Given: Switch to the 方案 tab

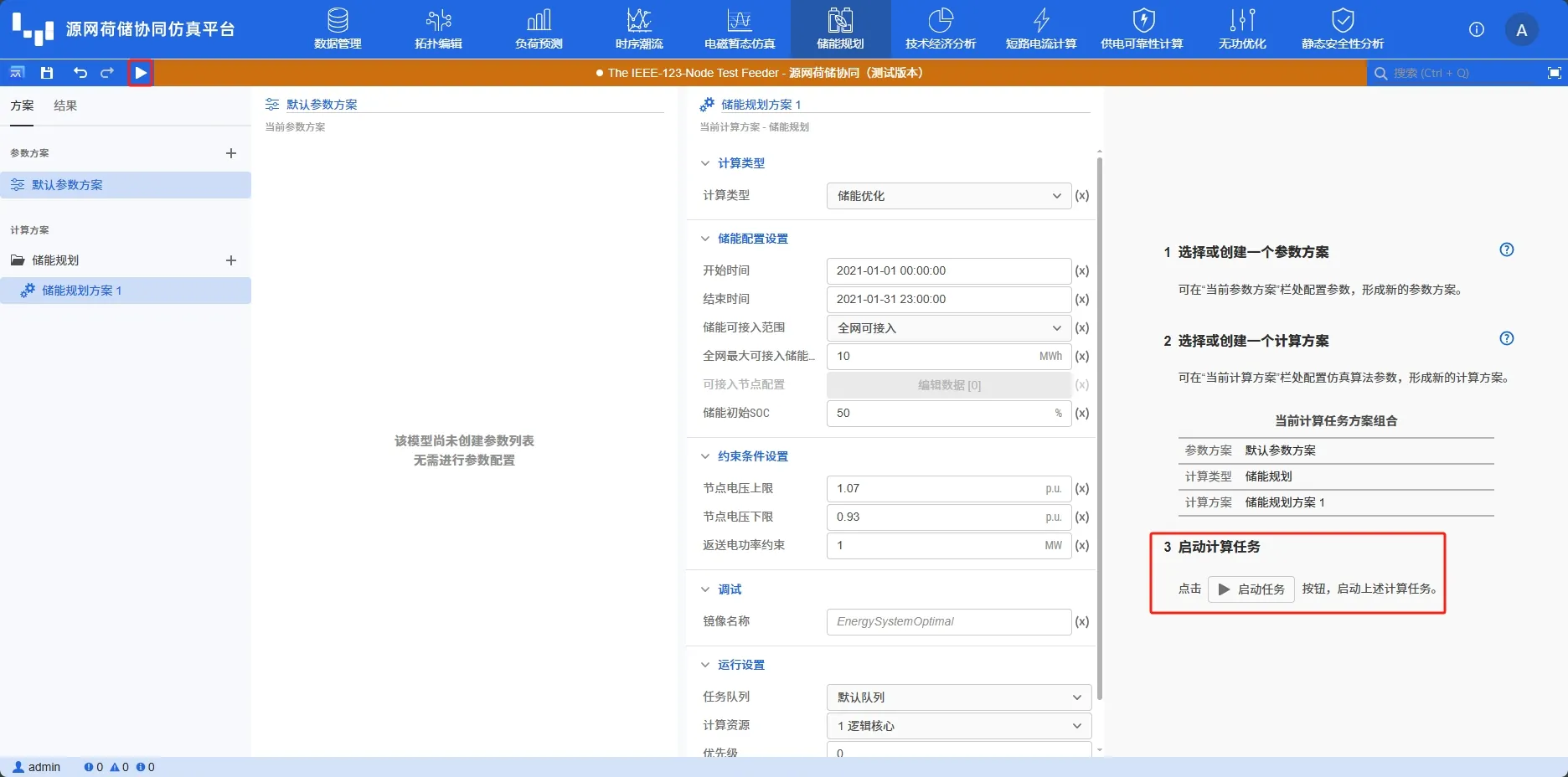Looking at the screenshot, I should [22, 105].
